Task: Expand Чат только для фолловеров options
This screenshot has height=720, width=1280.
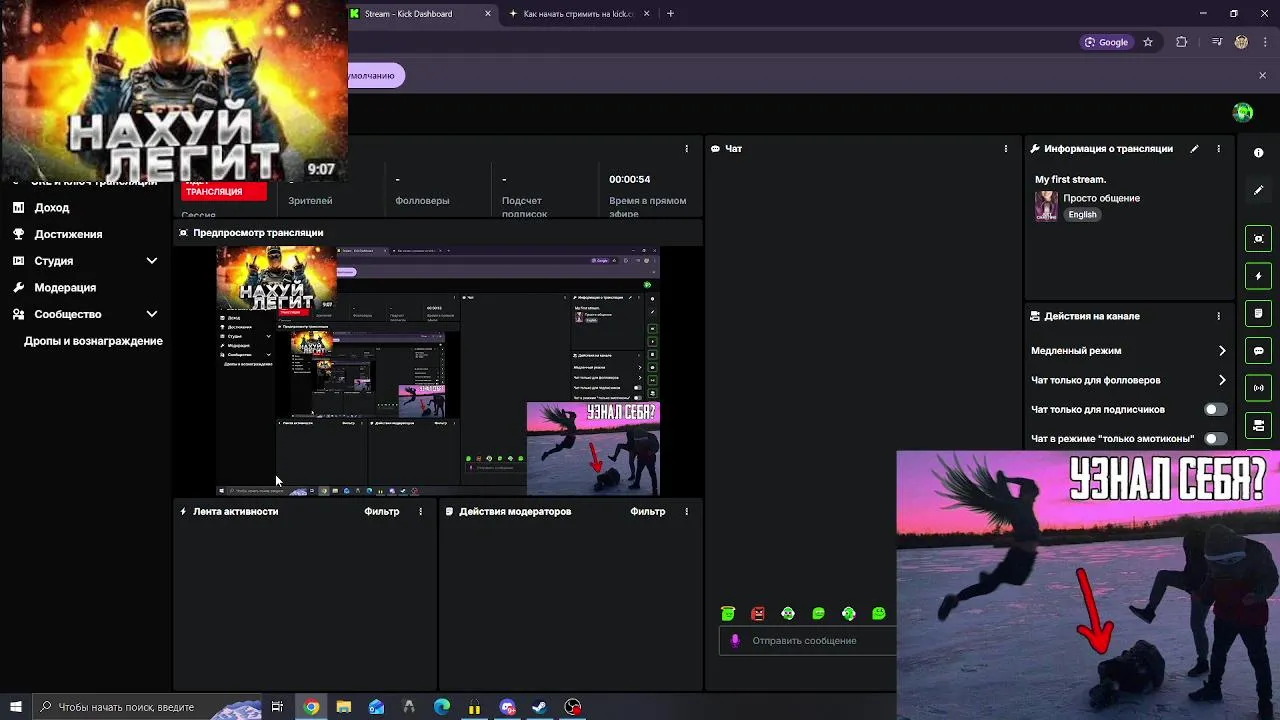Action: coord(1222,380)
